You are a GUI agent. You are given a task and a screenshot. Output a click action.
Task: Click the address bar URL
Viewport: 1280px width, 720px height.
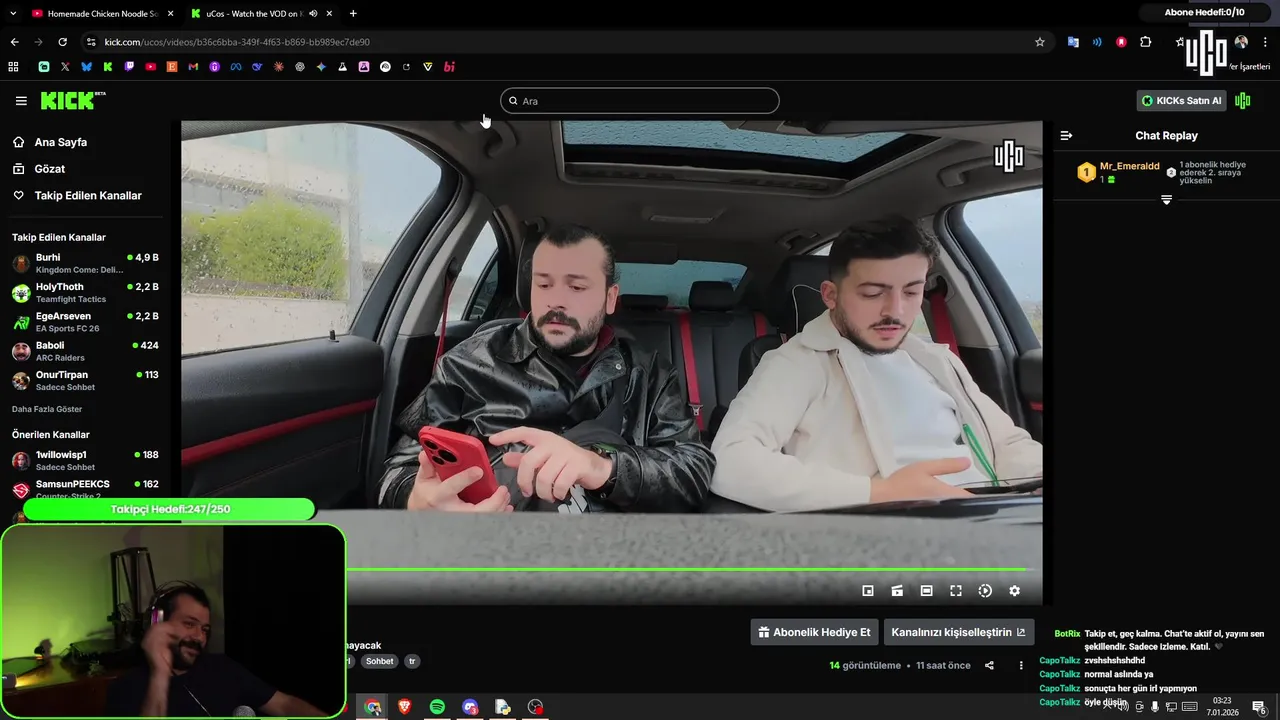237,42
